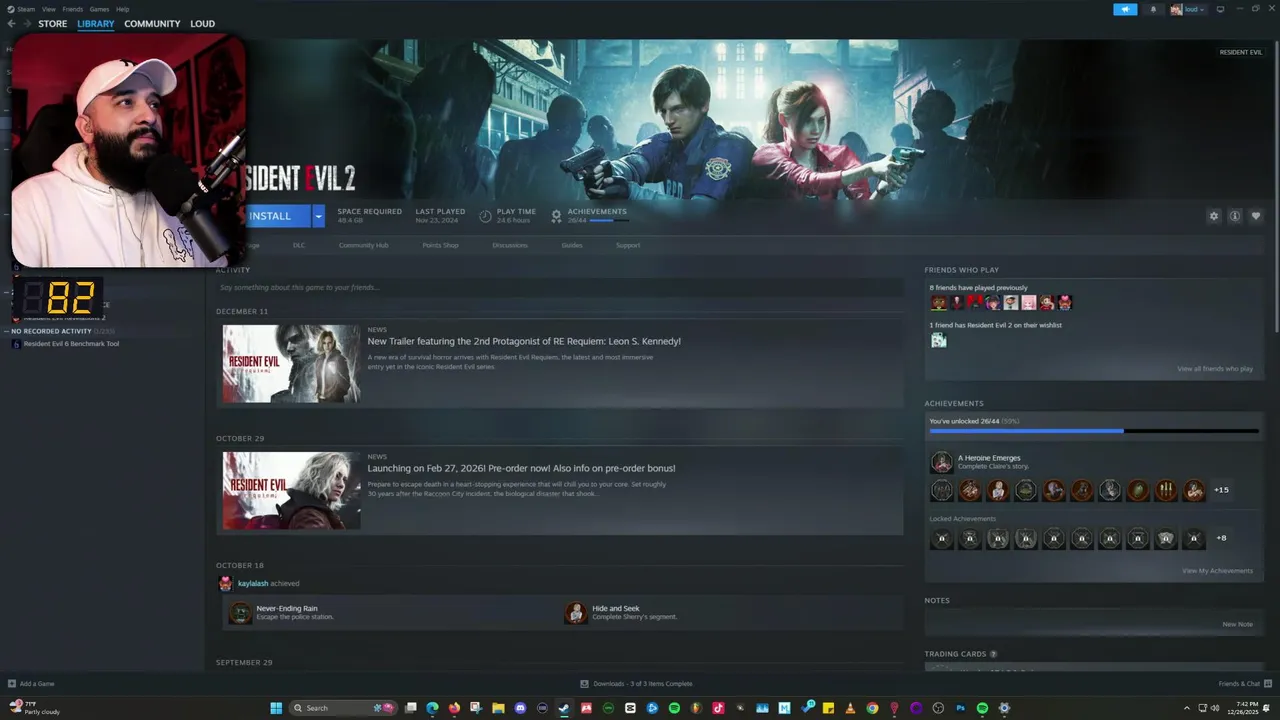Screen dimensions: 1280x720
Task: Favorite Resident Evil 2 with heart icon
Action: click(x=1256, y=216)
